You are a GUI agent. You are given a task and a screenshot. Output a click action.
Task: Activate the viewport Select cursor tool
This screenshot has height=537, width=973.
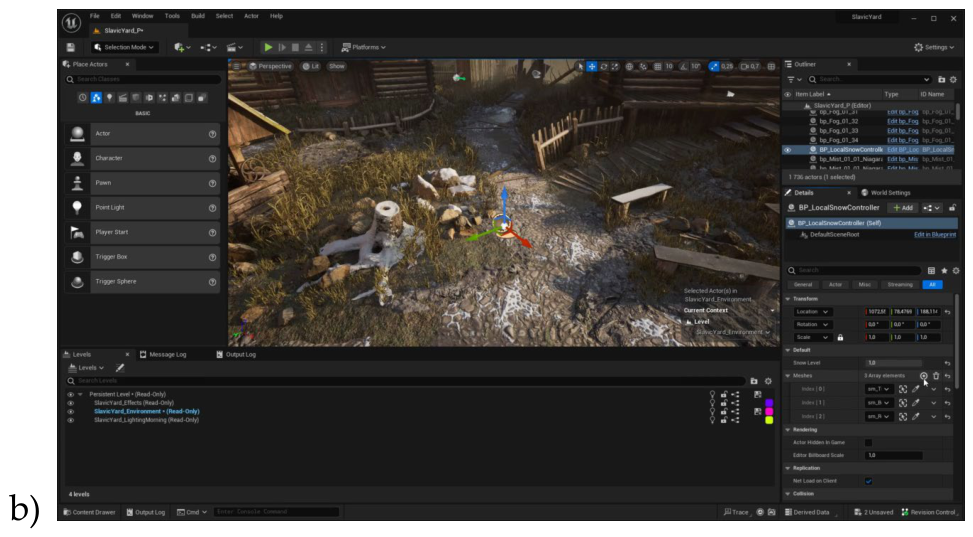click(x=580, y=66)
